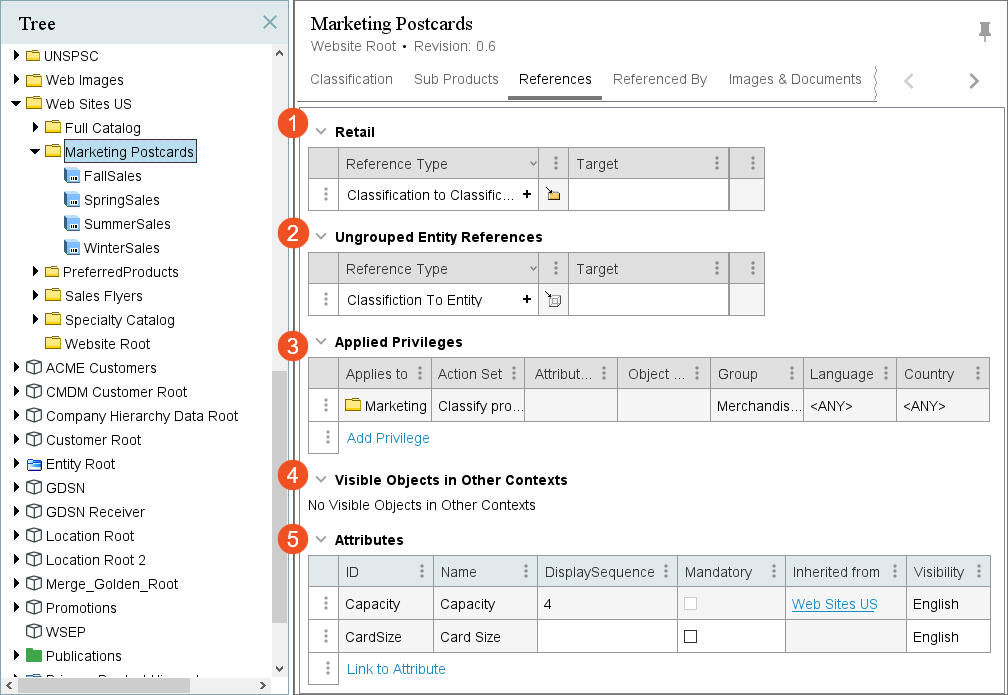Open the Referenced By tab
Viewport: 1008px width, 695px height.
659,80
